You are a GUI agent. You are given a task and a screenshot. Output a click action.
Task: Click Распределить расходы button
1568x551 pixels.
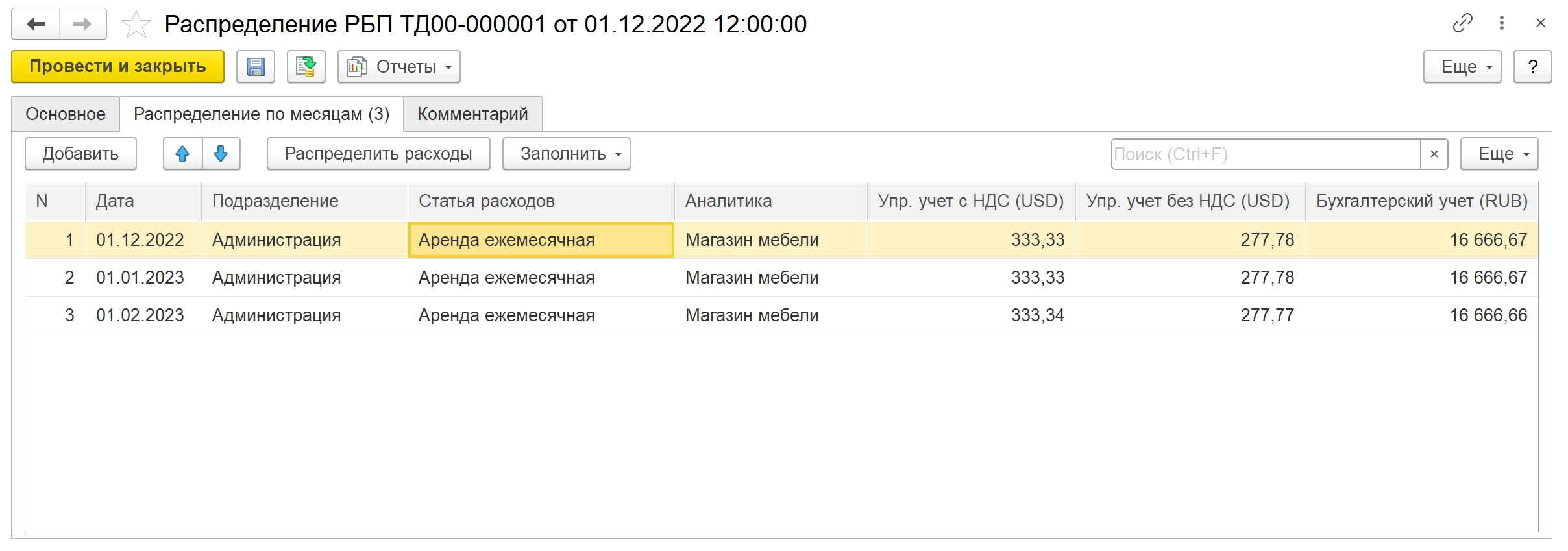click(378, 154)
